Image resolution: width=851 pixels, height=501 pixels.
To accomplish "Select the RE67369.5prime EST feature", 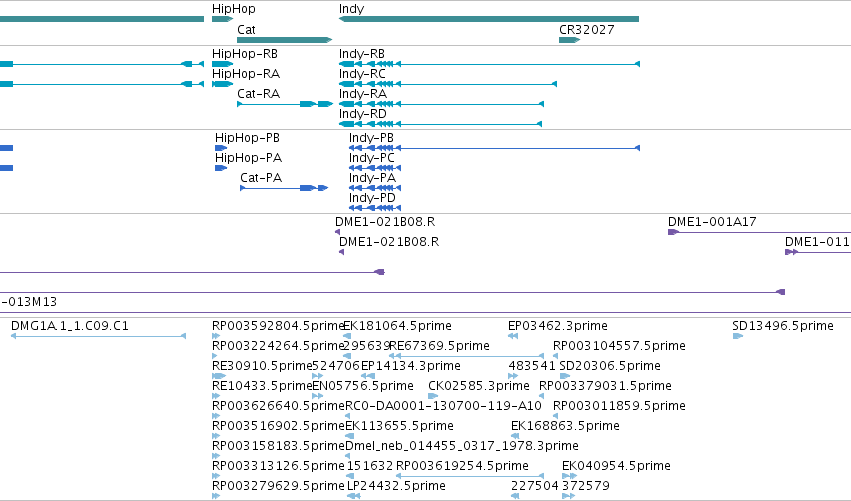I will coord(466,356).
